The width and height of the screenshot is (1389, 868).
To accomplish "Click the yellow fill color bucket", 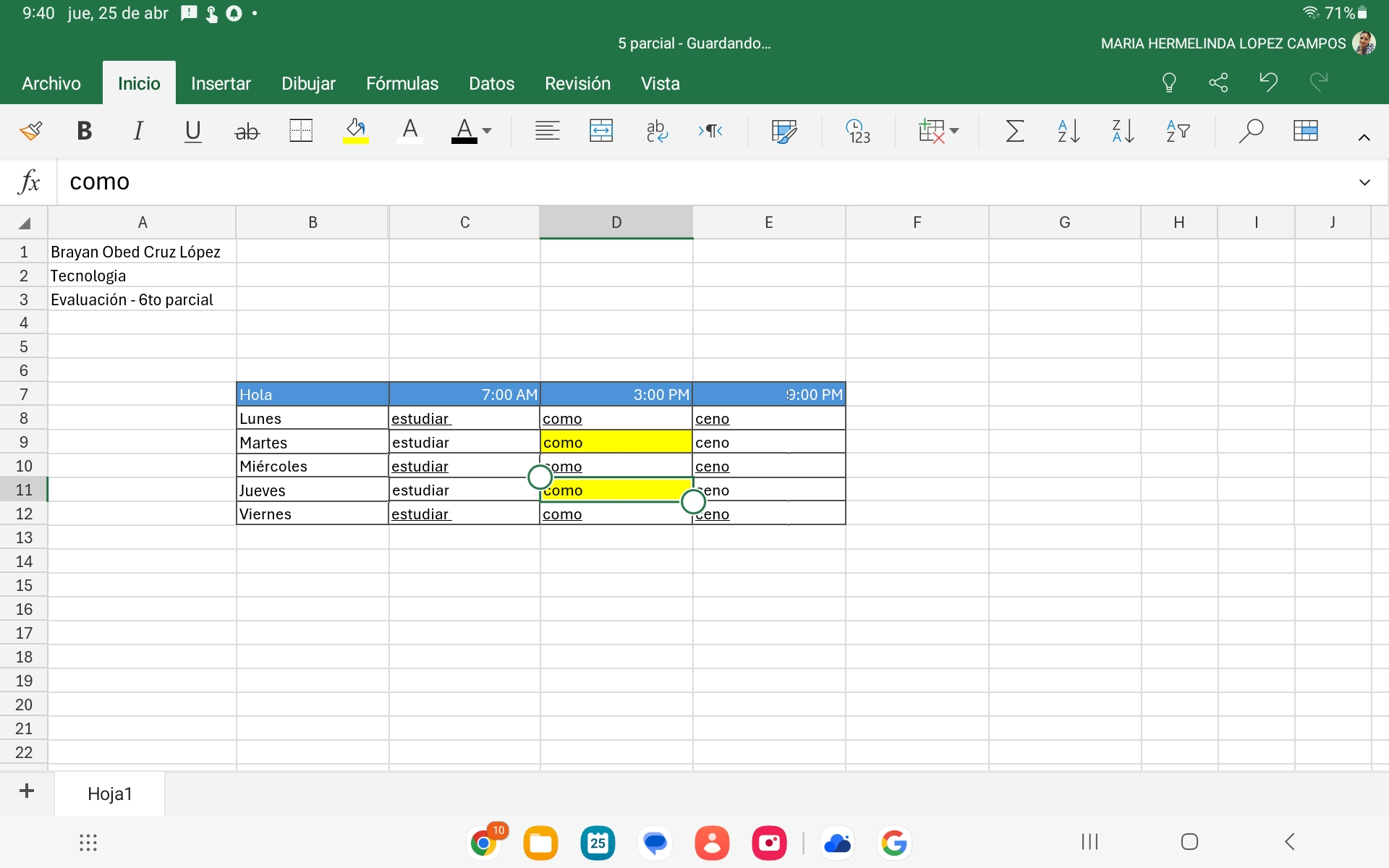I will [x=355, y=131].
